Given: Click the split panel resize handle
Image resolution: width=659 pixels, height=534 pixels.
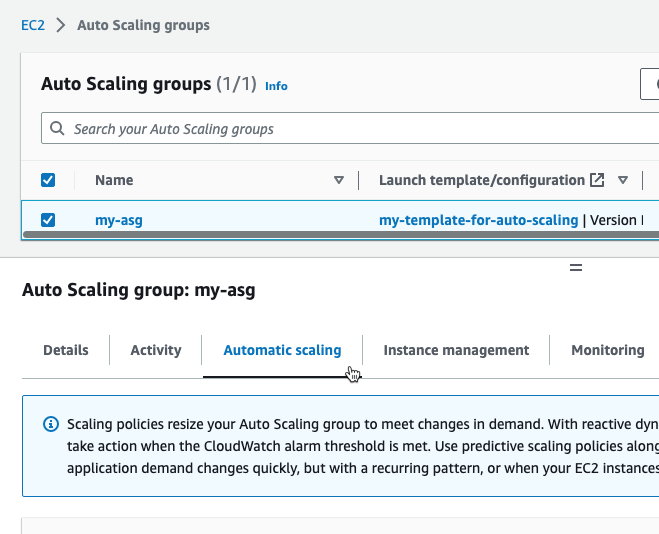Looking at the screenshot, I should click(x=575, y=268).
